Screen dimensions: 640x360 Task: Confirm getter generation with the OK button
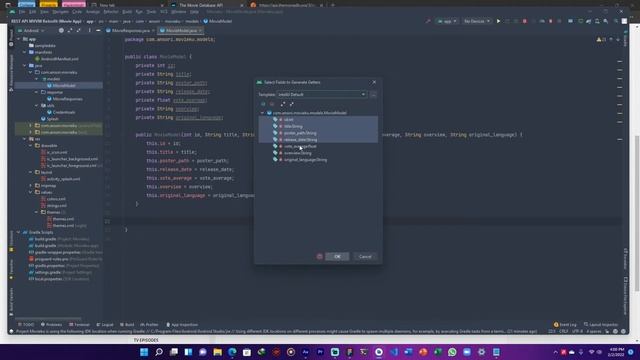pyautogui.click(x=337, y=256)
